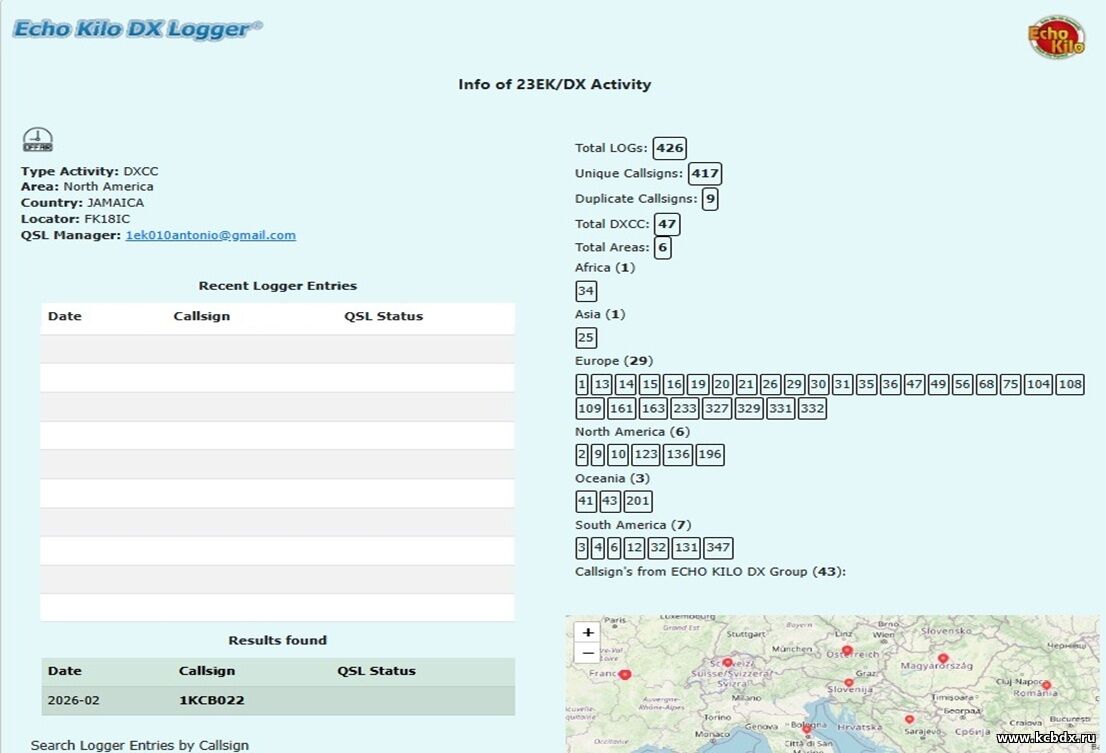Screen dimensions: 1106x753
Task: Zoom out on the map
Action: 588,653
